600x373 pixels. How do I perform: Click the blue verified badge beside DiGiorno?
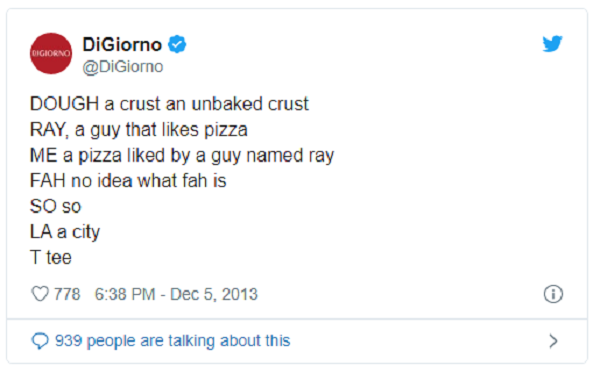177,44
